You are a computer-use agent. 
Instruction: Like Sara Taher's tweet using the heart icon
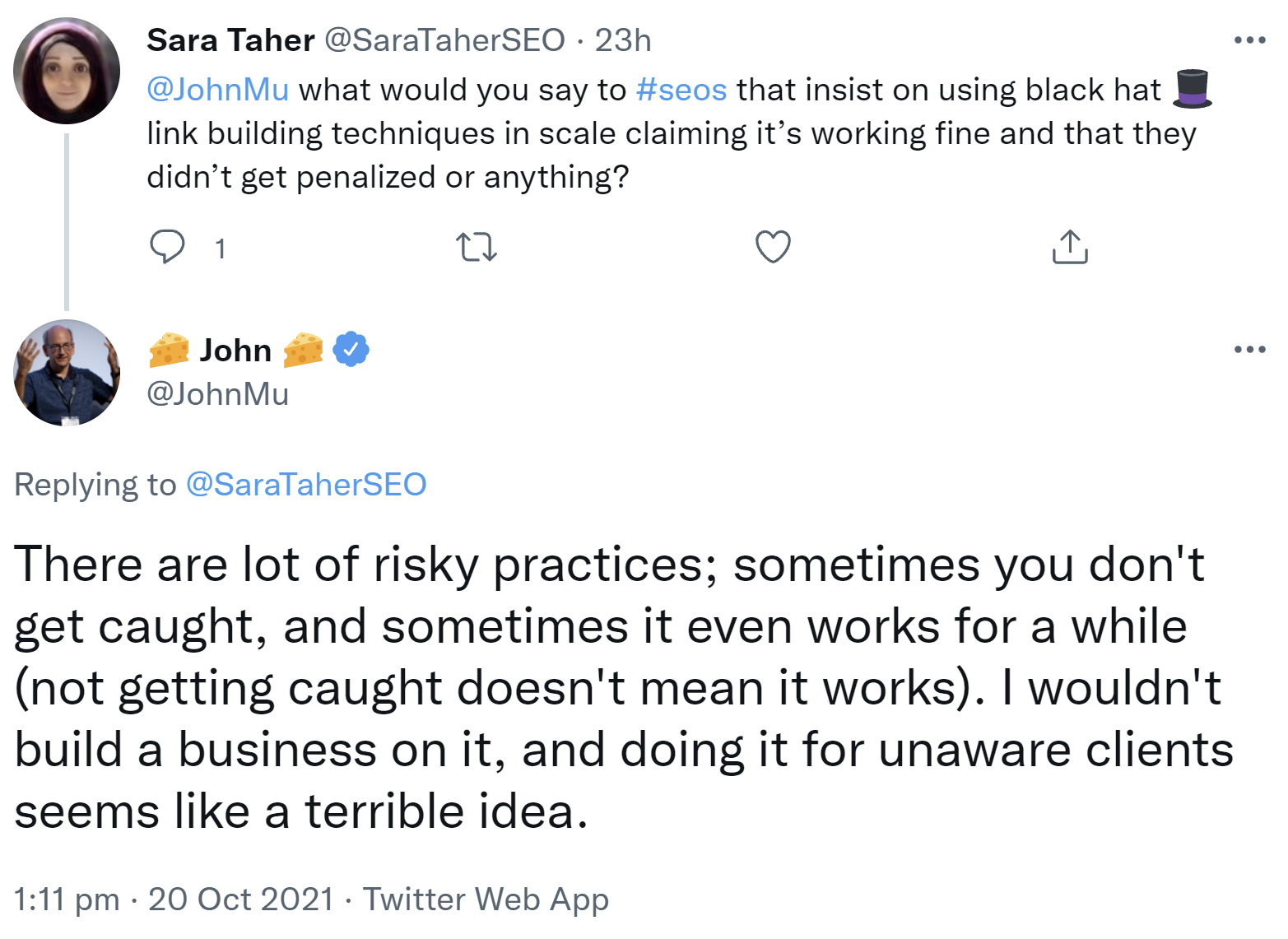point(772,246)
